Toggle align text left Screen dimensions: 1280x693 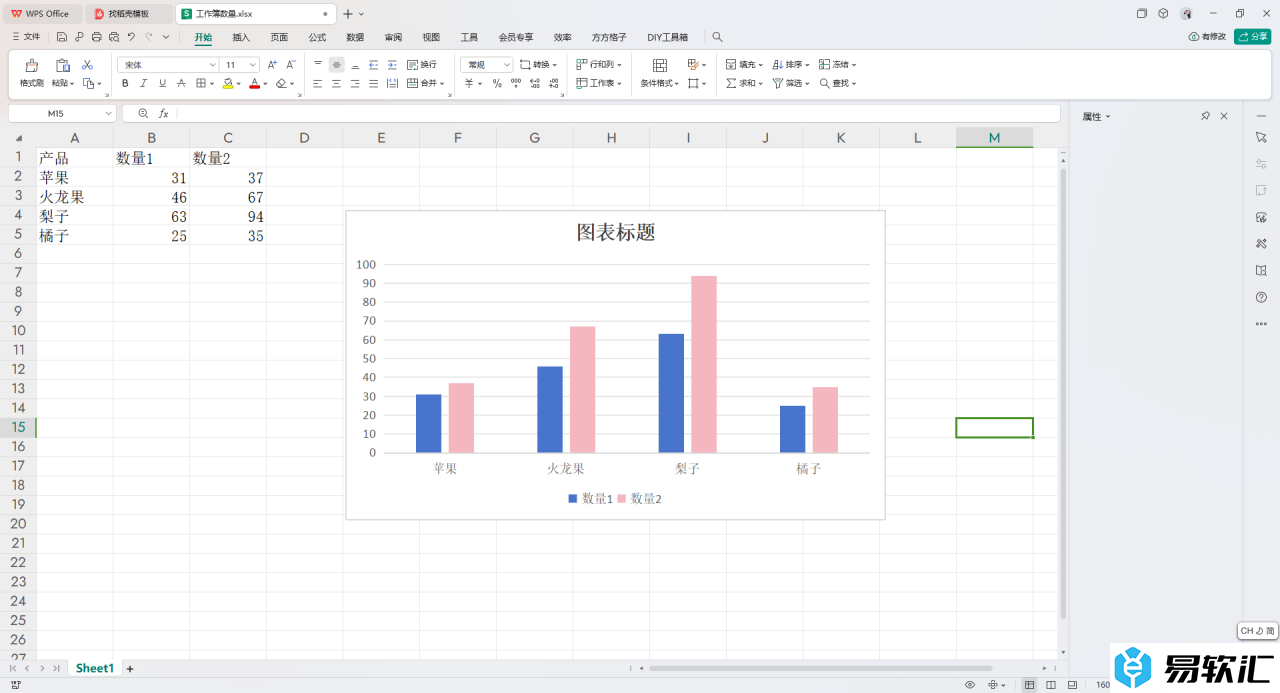coord(318,84)
